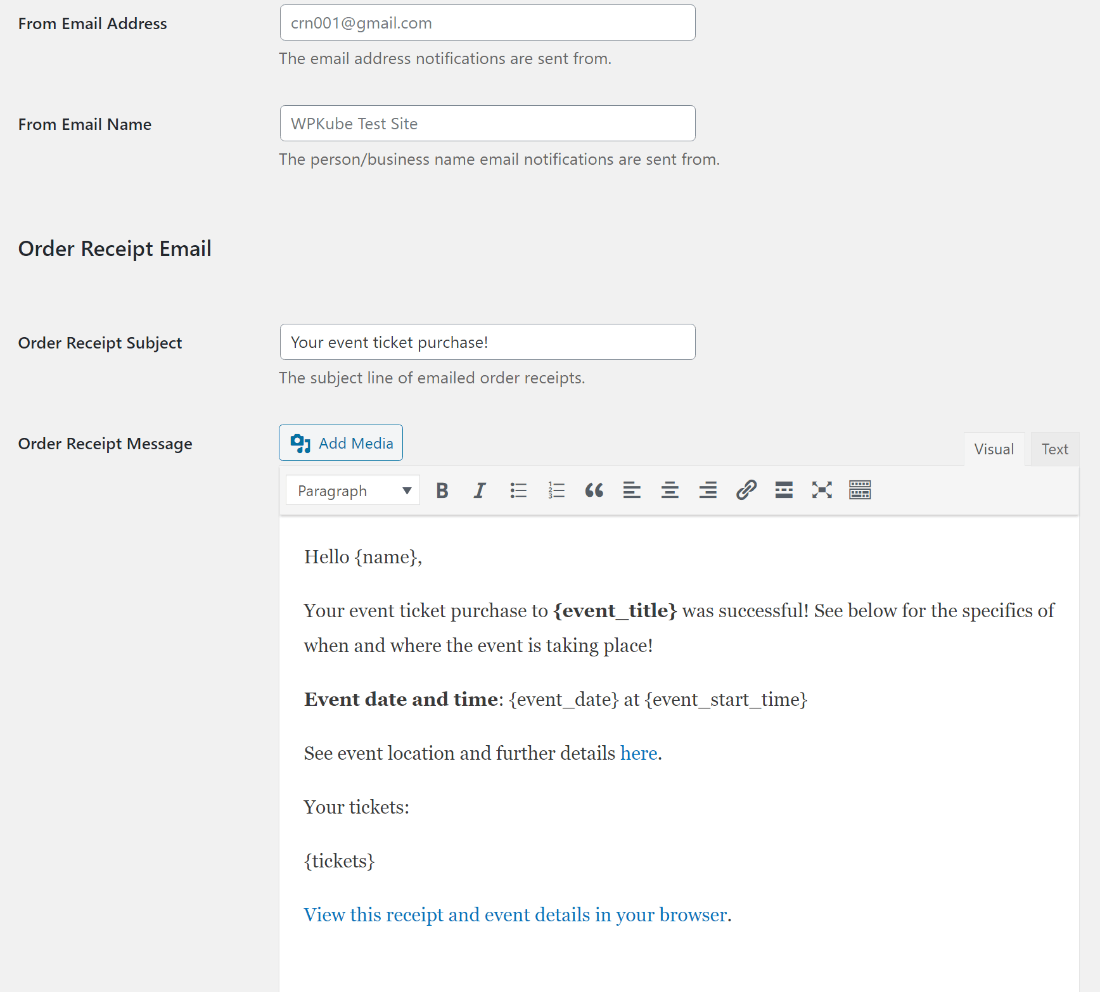The image size is (1100, 992).
Task: Click the 'Order Receipt Email' heading
Action: [115, 249]
